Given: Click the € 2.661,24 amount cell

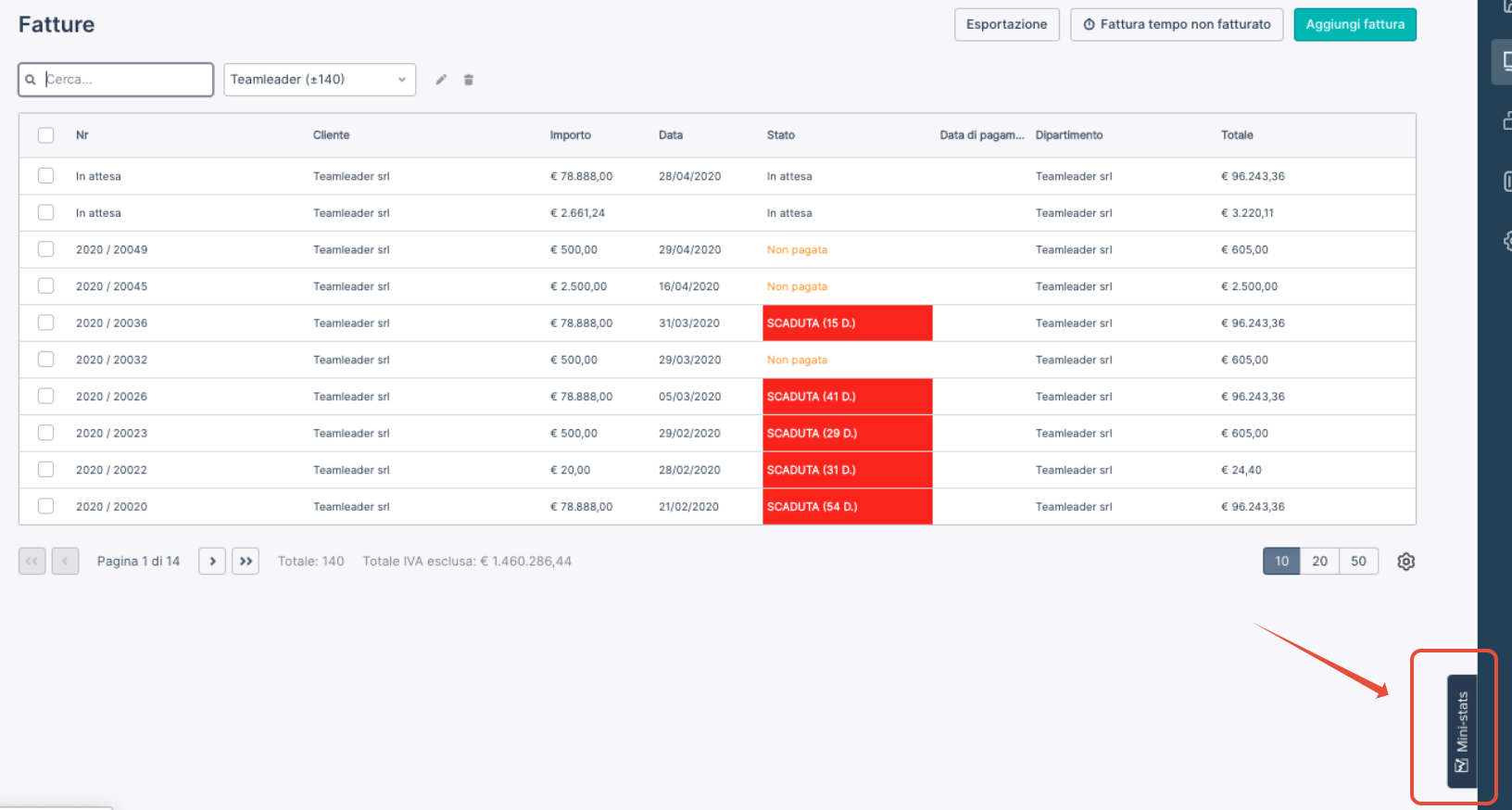Looking at the screenshot, I should click(x=577, y=213).
